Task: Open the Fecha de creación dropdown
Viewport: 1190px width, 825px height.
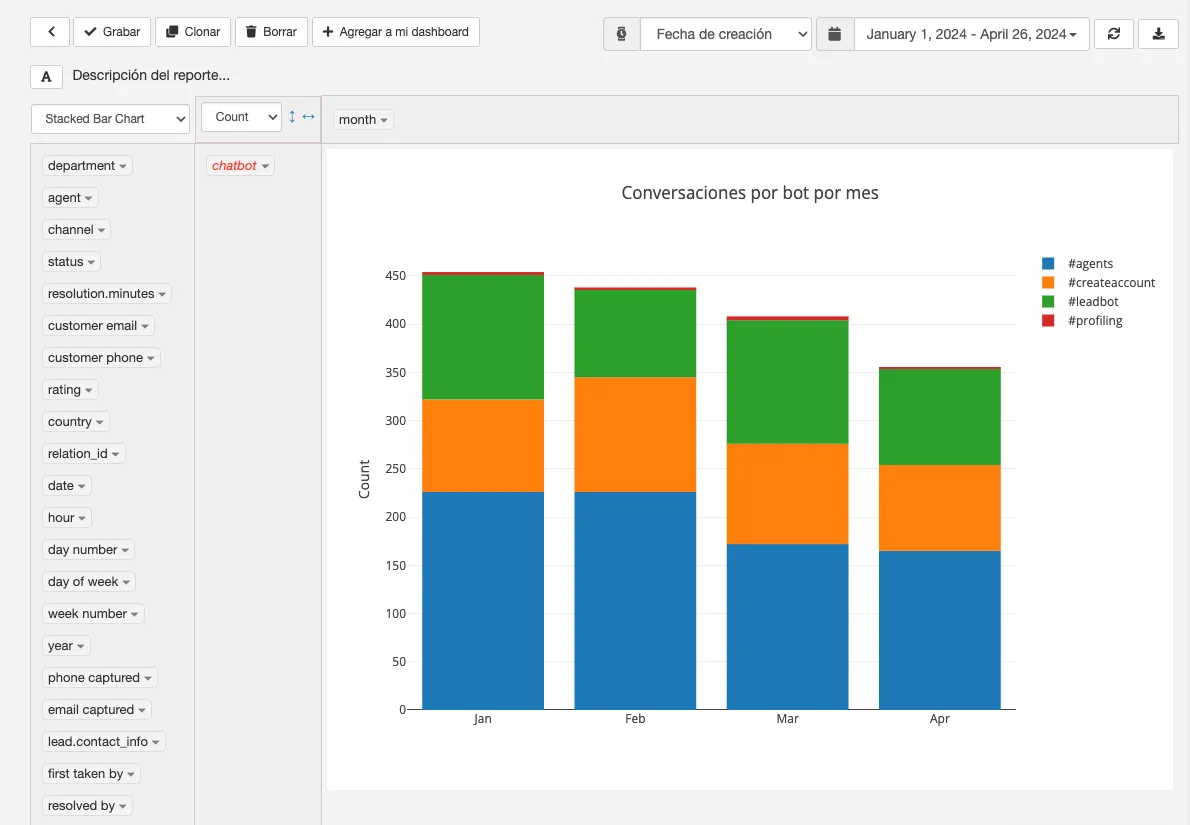Action: point(726,34)
